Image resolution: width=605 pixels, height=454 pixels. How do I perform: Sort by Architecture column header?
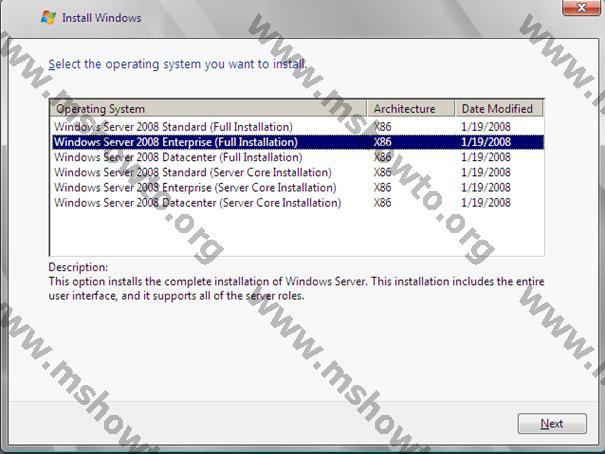point(411,108)
